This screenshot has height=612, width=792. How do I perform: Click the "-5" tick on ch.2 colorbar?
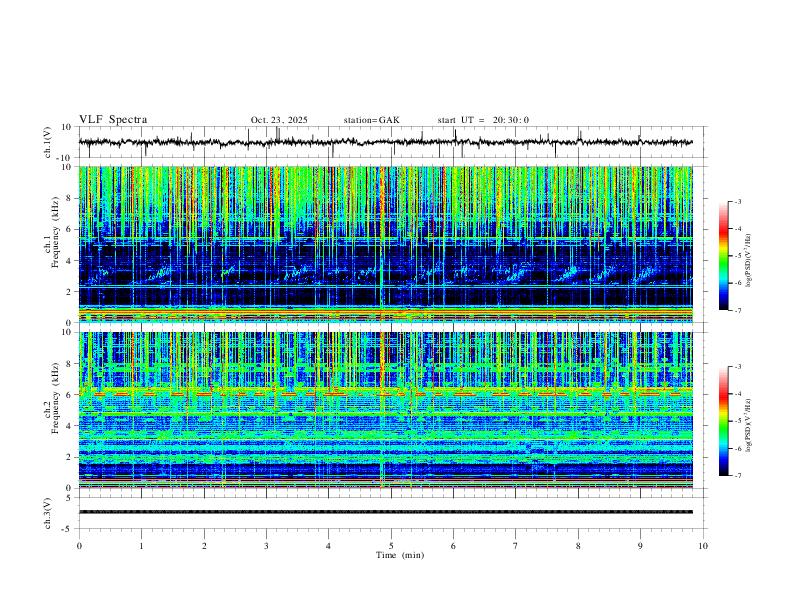pos(738,421)
